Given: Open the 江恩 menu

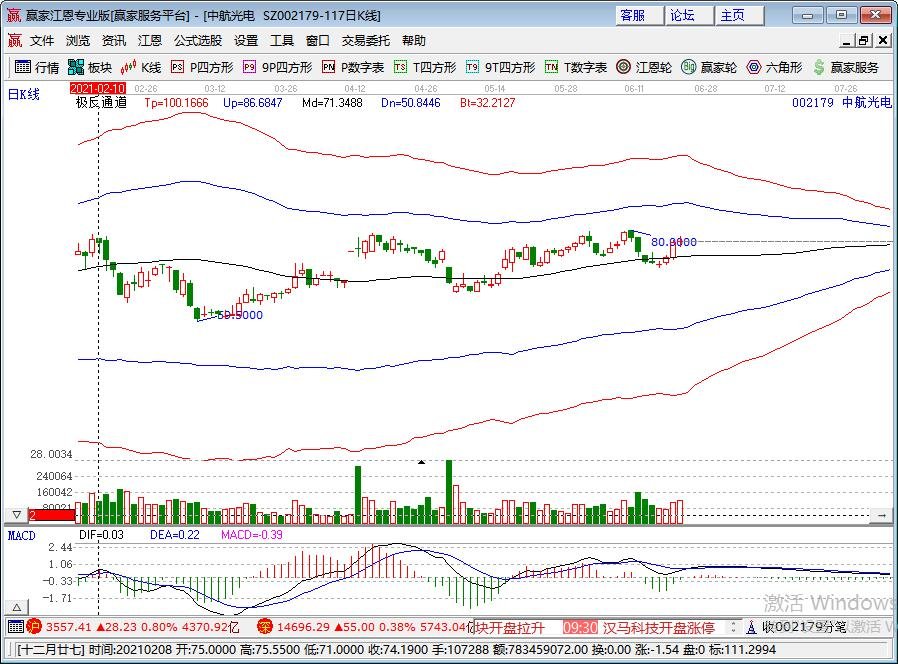Looking at the screenshot, I should pyautogui.click(x=149, y=41).
